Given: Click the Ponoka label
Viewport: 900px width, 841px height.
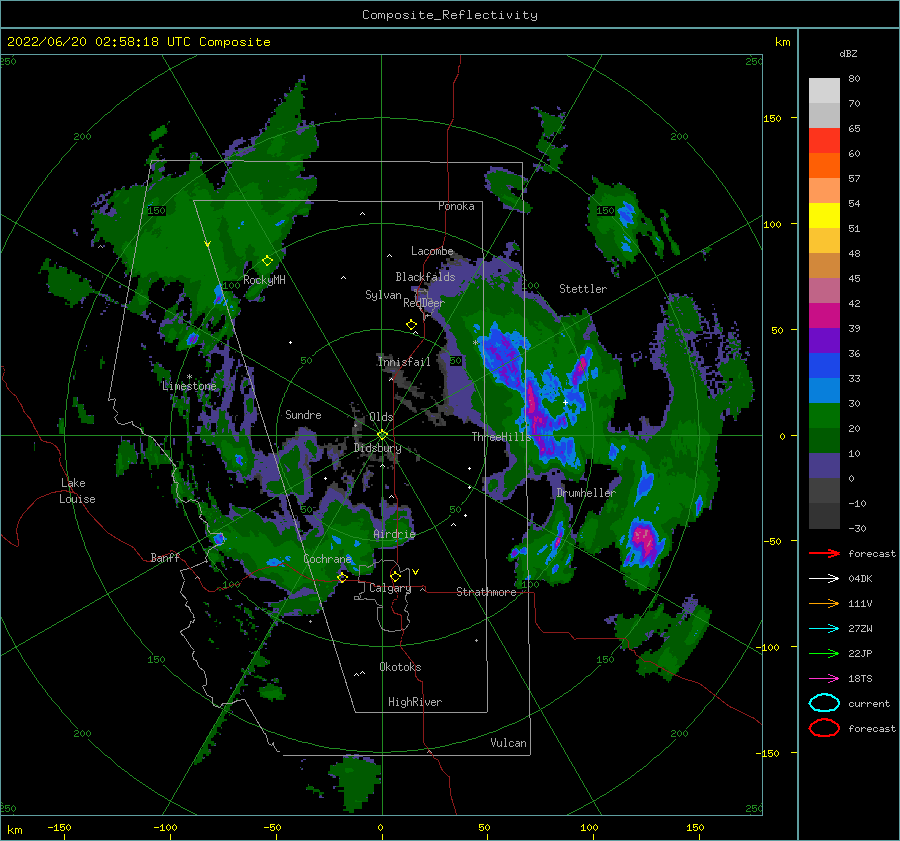Looking at the screenshot, I should coord(456,206).
